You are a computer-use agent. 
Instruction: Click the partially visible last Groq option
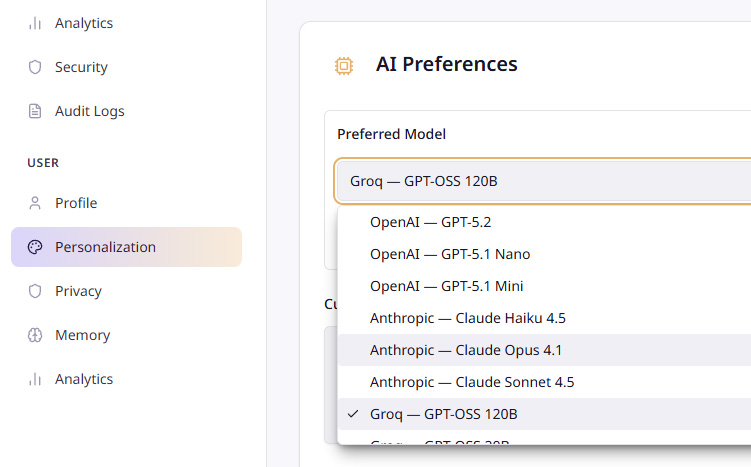(x=440, y=440)
